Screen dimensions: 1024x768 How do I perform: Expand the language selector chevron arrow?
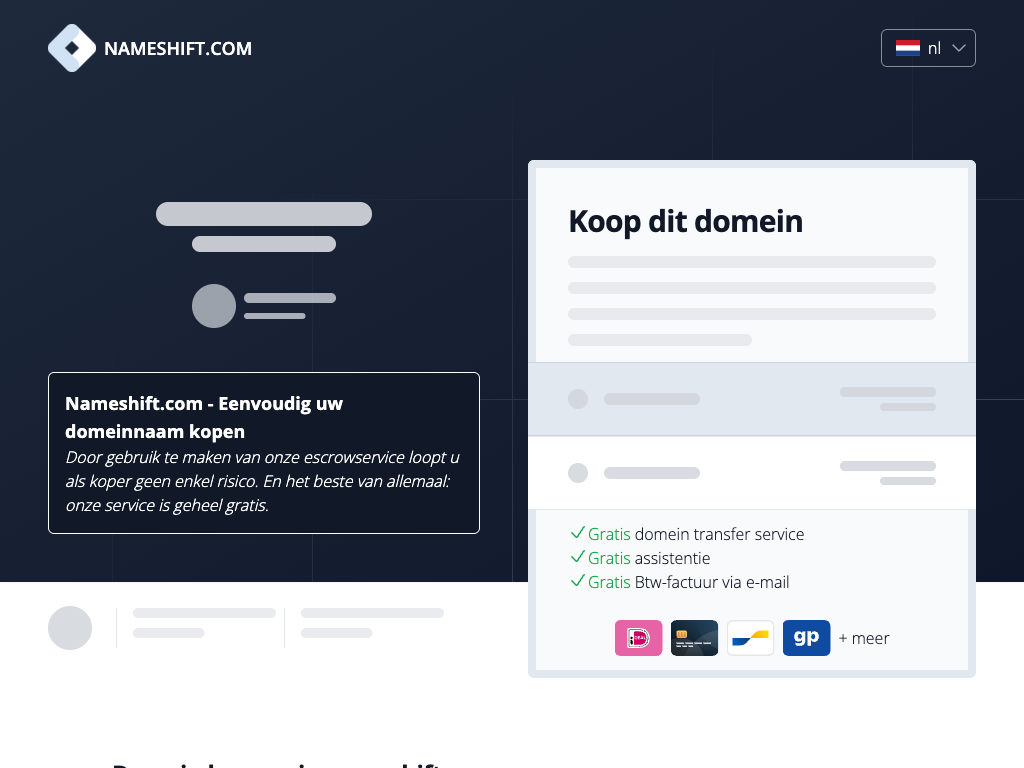click(x=958, y=48)
